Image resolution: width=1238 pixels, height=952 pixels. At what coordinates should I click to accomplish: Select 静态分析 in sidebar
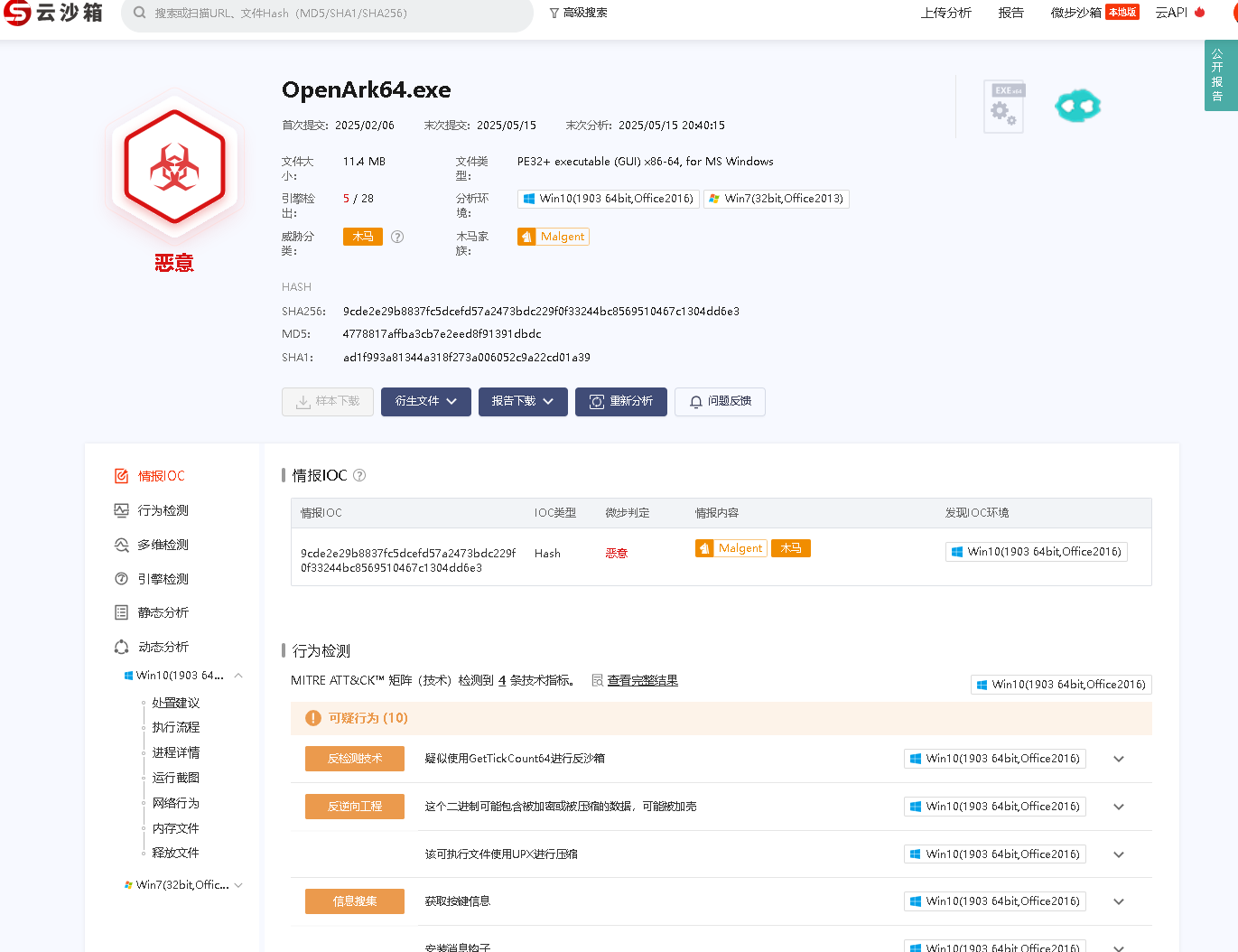point(163,612)
